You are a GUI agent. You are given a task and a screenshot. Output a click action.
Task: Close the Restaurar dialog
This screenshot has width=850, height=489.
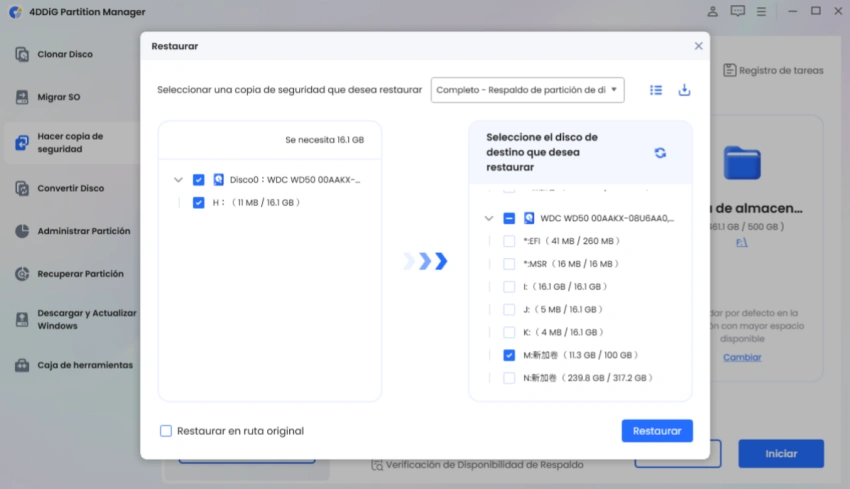698,46
